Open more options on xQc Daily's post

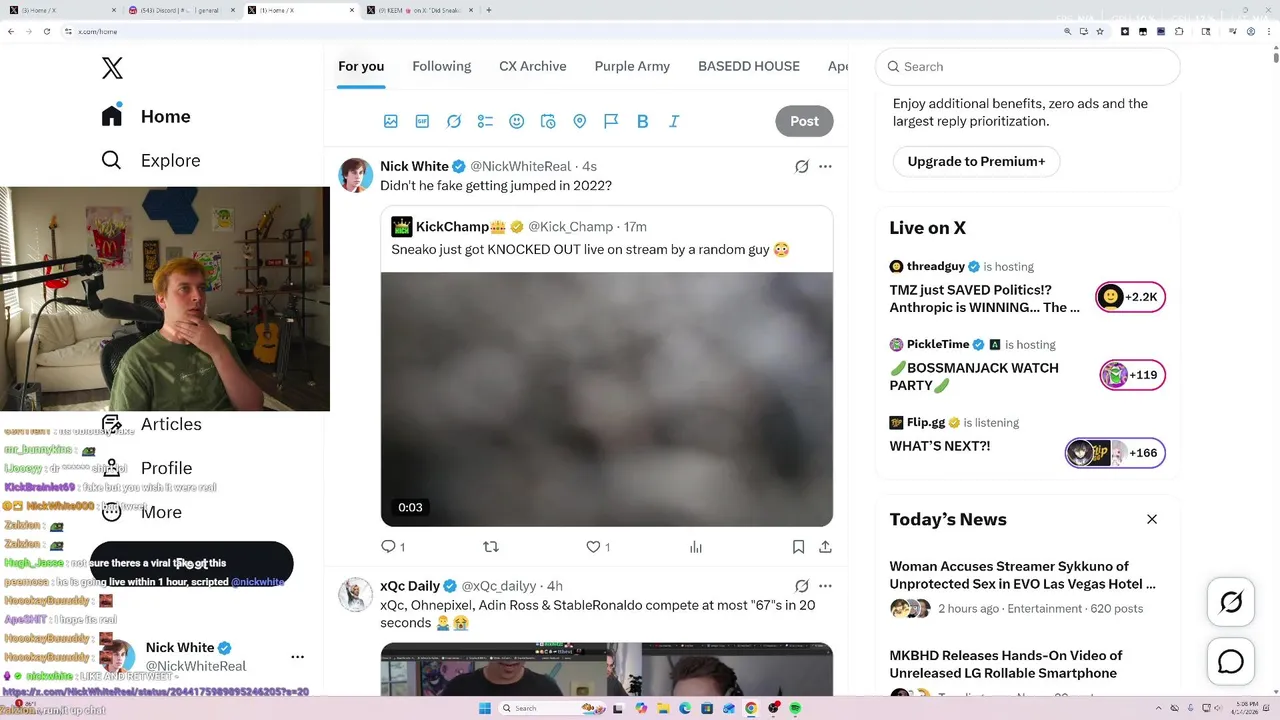pos(825,586)
